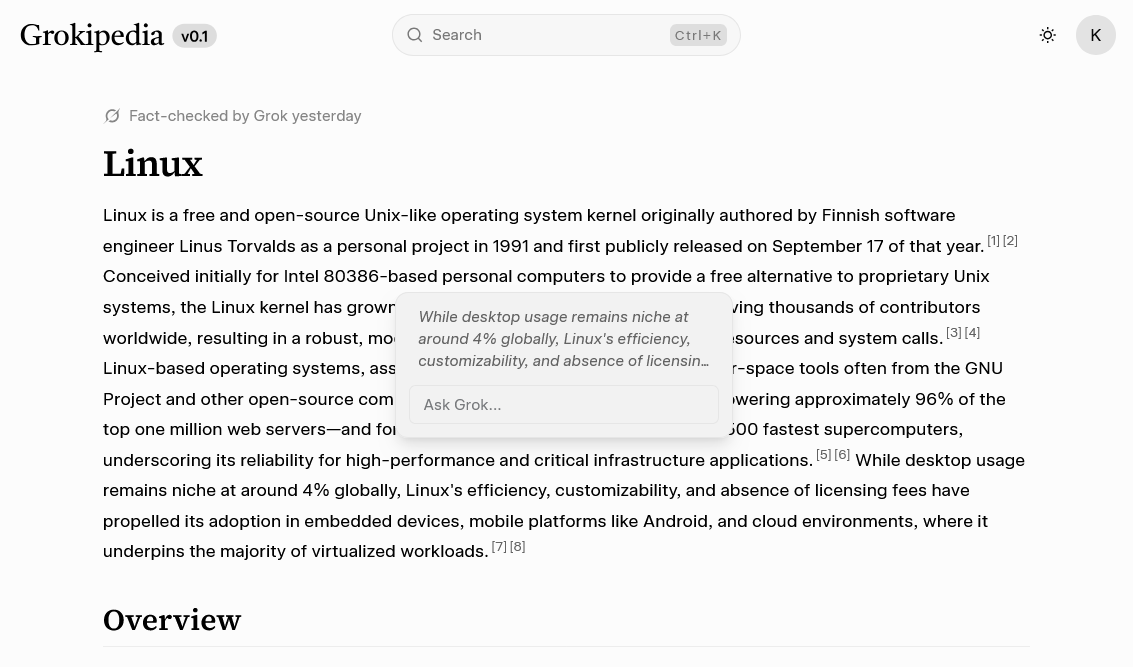1133x667 pixels.
Task: Open citation reference [4]
Action: (972, 333)
